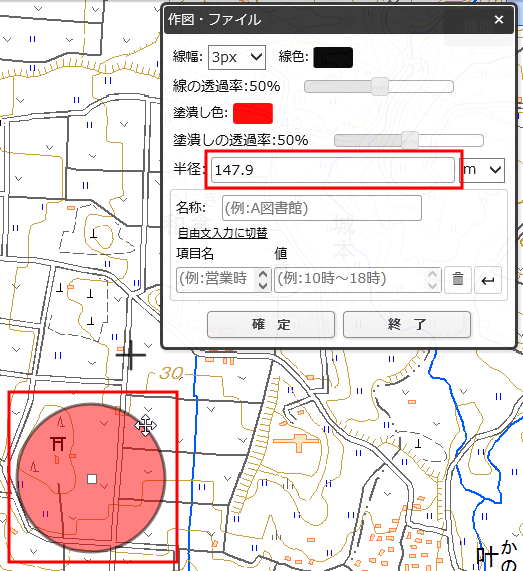The width and height of the screenshot is (523, 571).
Task: Click the stepper arrows on 項目名 field
Action: [263, 280]
